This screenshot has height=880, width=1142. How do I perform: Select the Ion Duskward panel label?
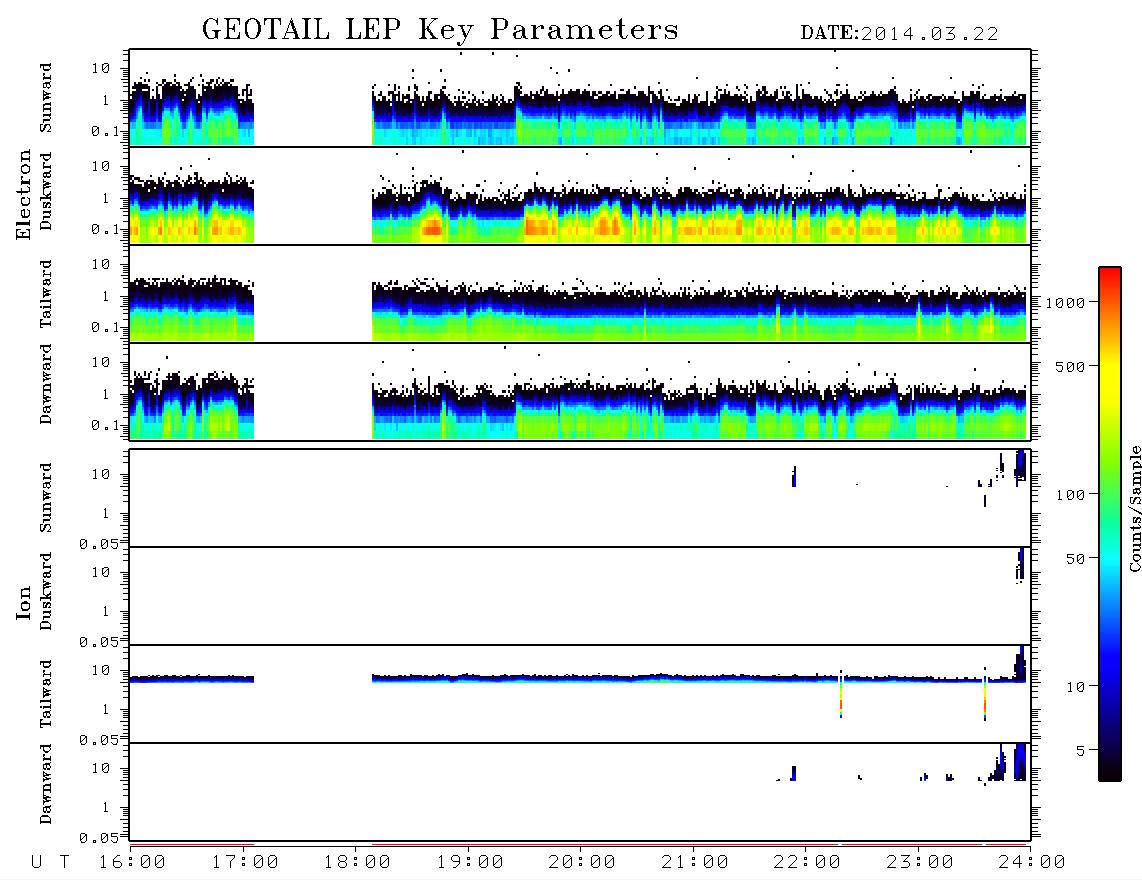point(46,592)
